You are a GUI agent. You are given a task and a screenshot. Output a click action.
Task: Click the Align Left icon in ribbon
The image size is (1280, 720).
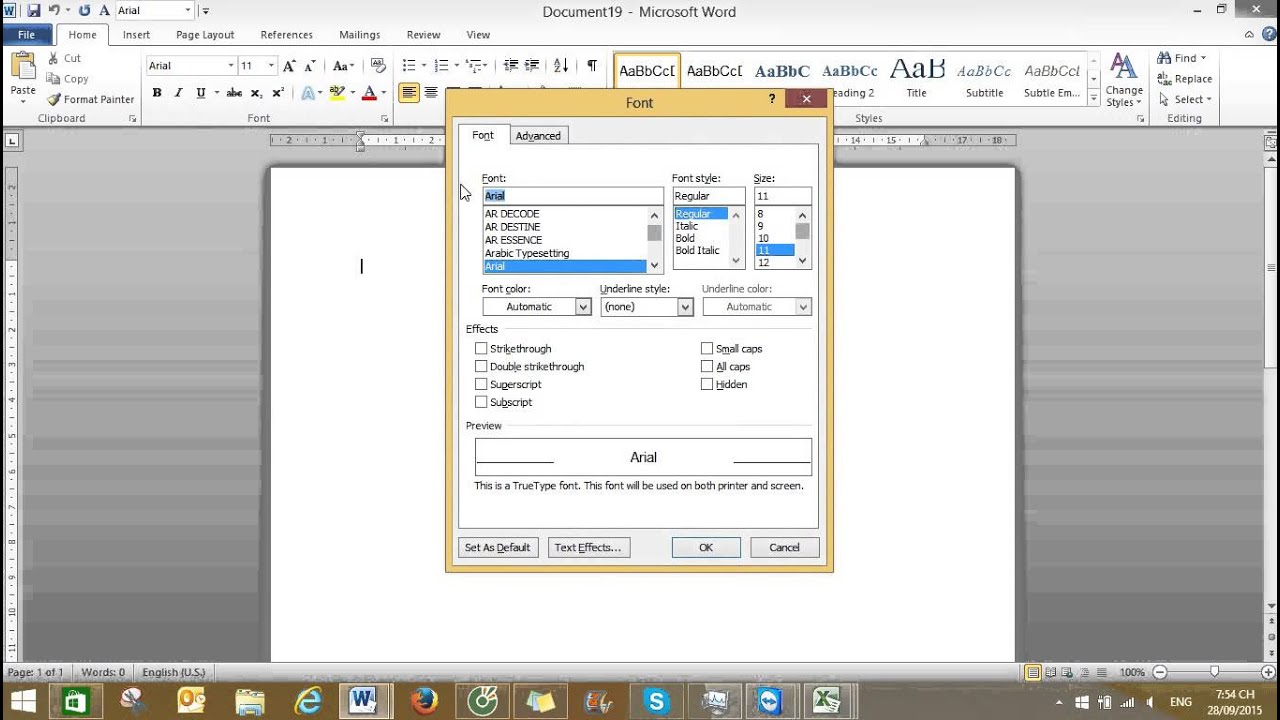coord(409,93)
